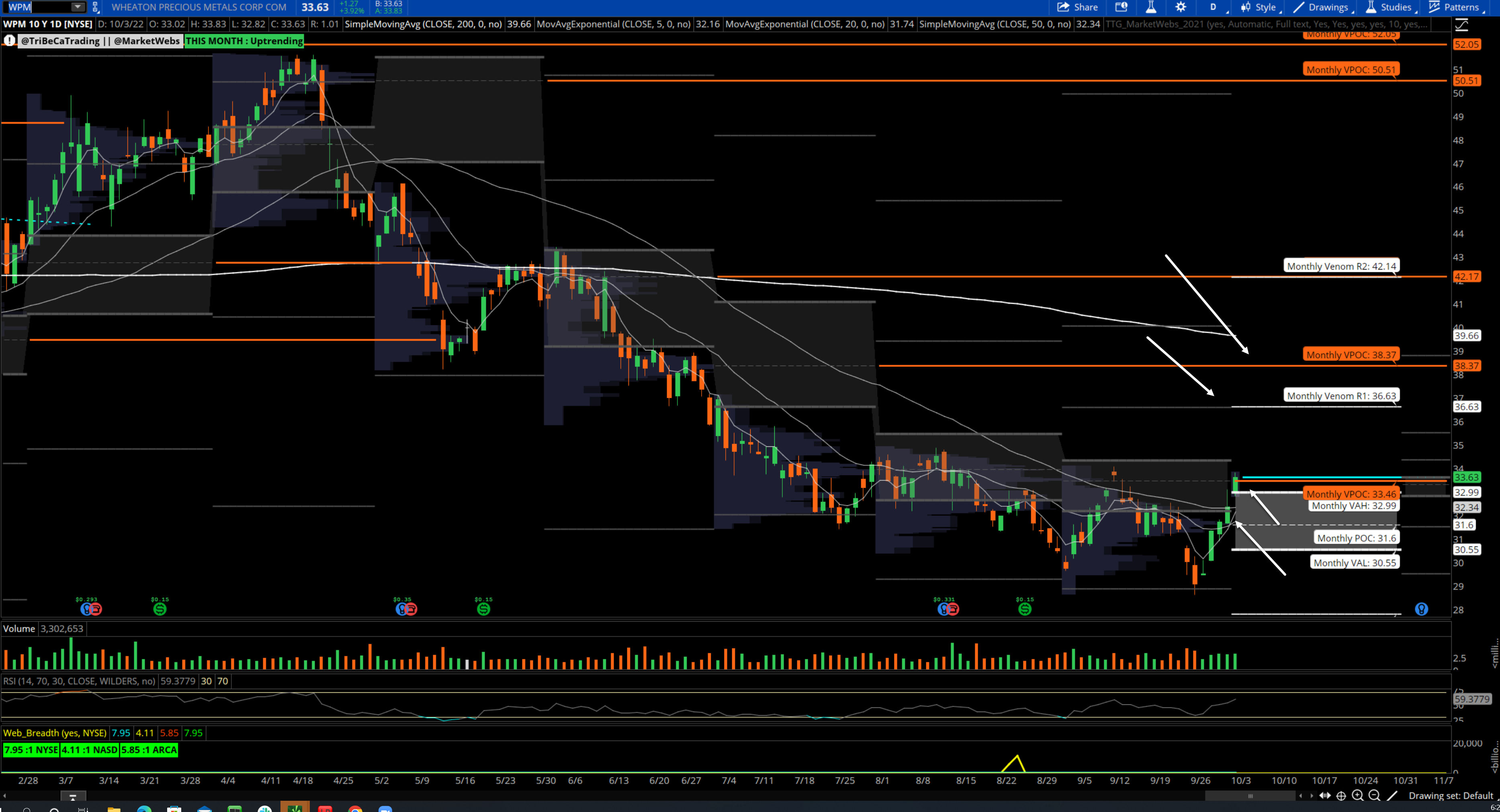
Task: Click the warning exclamation icon beside @TriBeCaTrading
Action: pos(10,41)
